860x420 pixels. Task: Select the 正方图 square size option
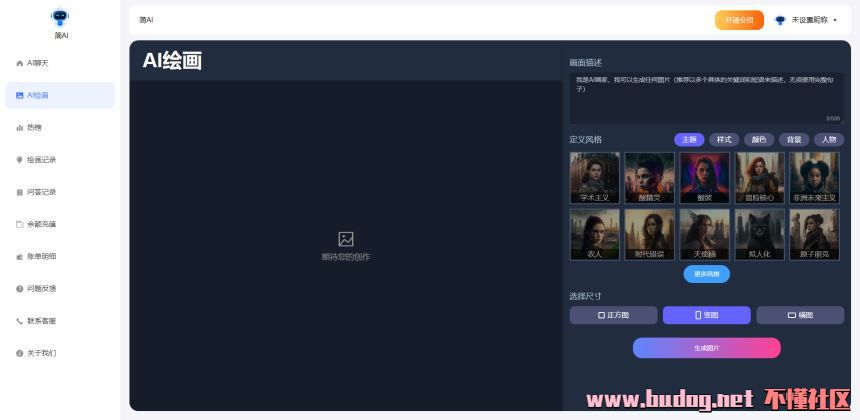(613, 315)
